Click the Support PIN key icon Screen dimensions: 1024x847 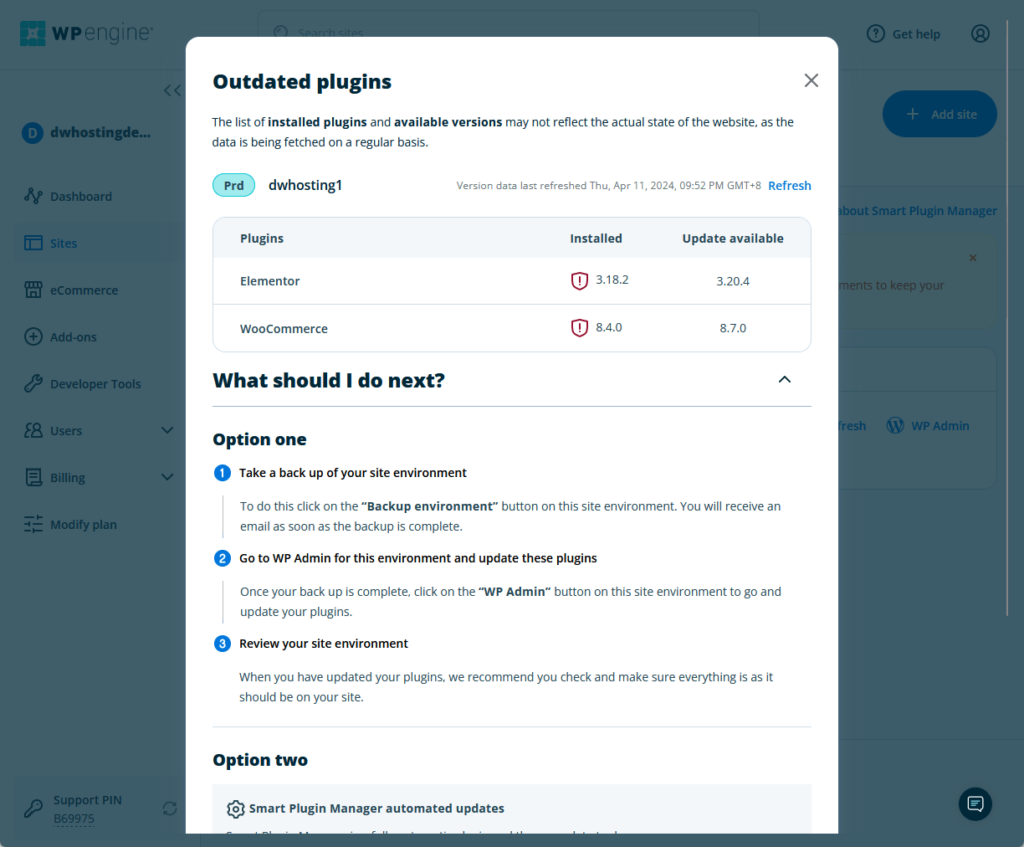(33, 808)
